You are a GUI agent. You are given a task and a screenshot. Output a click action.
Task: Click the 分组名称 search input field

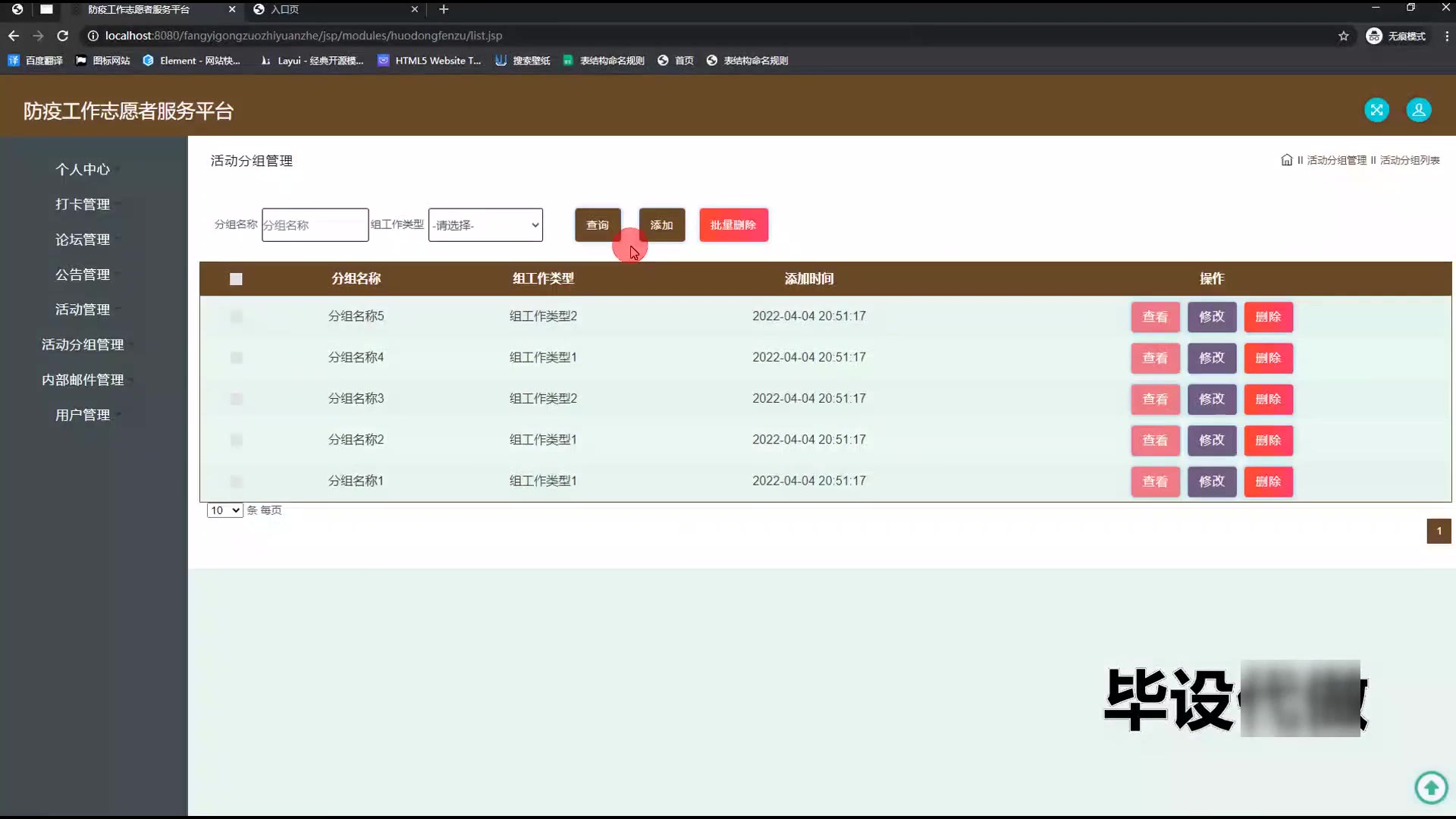click(315, 225)
